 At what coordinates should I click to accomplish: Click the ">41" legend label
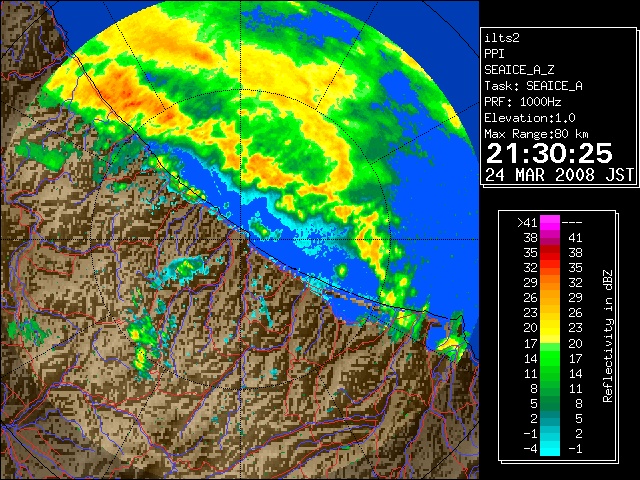click(527, 222)
